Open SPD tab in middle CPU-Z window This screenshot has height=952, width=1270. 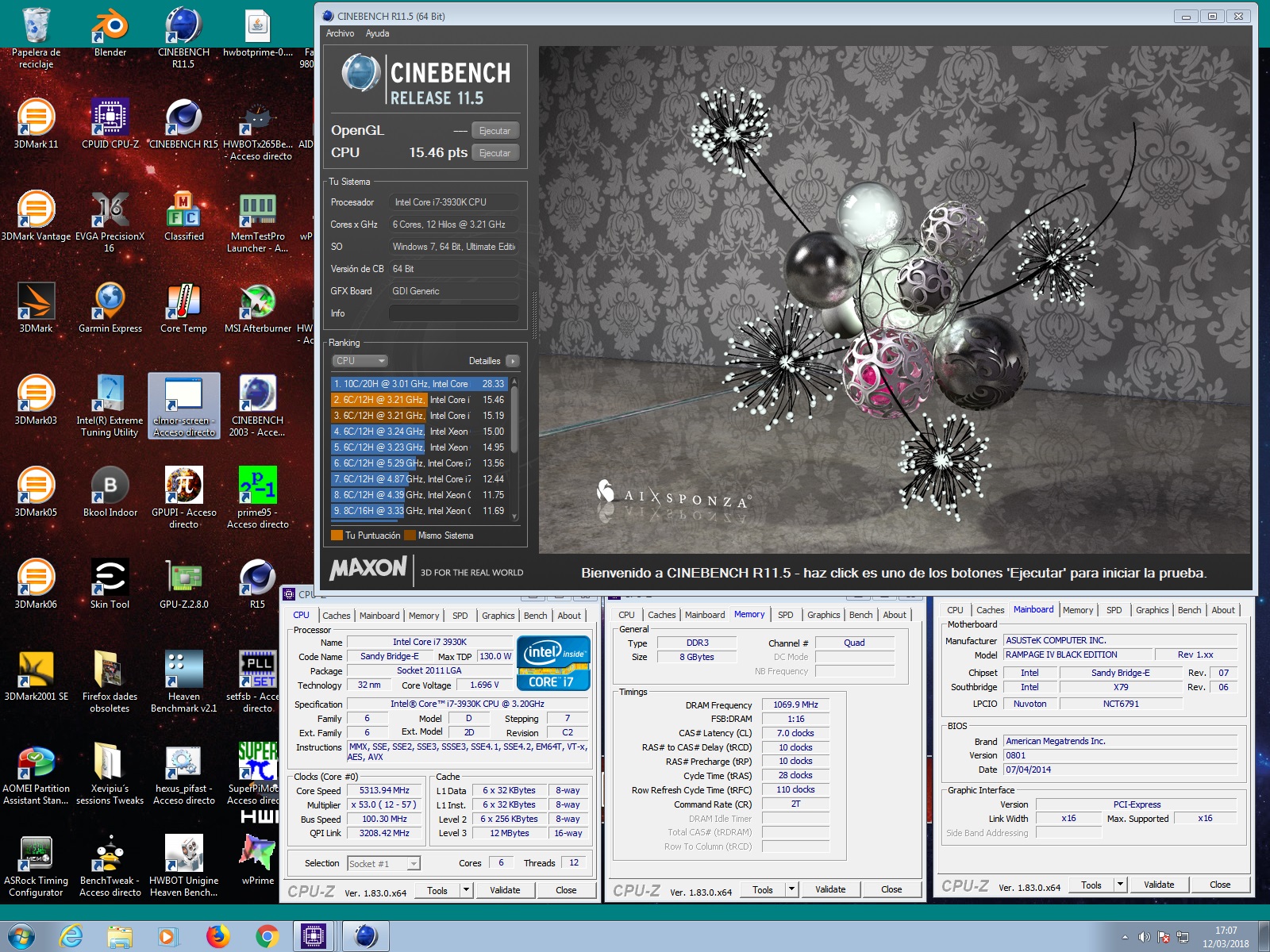coord(785,615)
